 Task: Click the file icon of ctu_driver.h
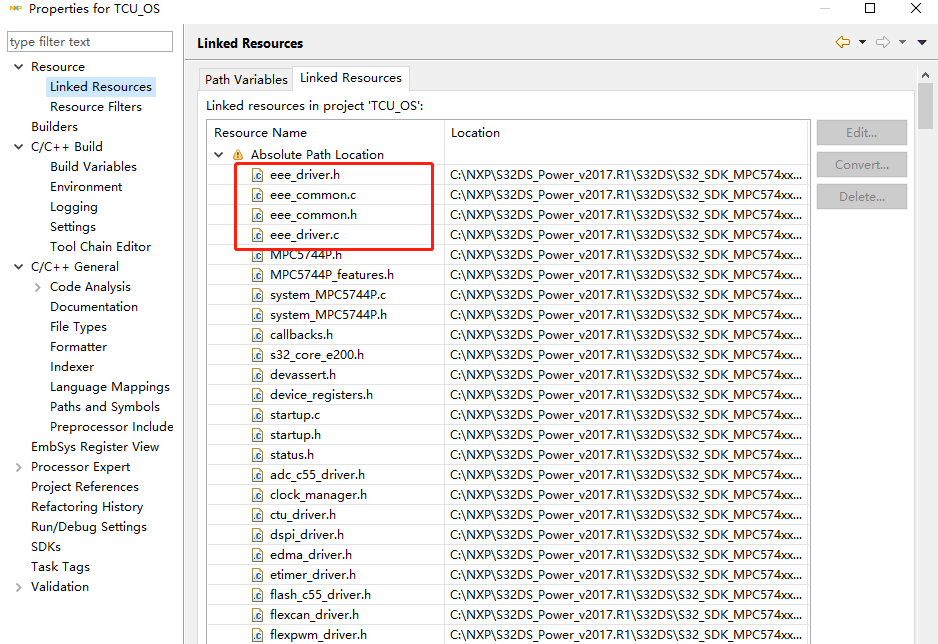pyautogui.click(x=257, y=515)
